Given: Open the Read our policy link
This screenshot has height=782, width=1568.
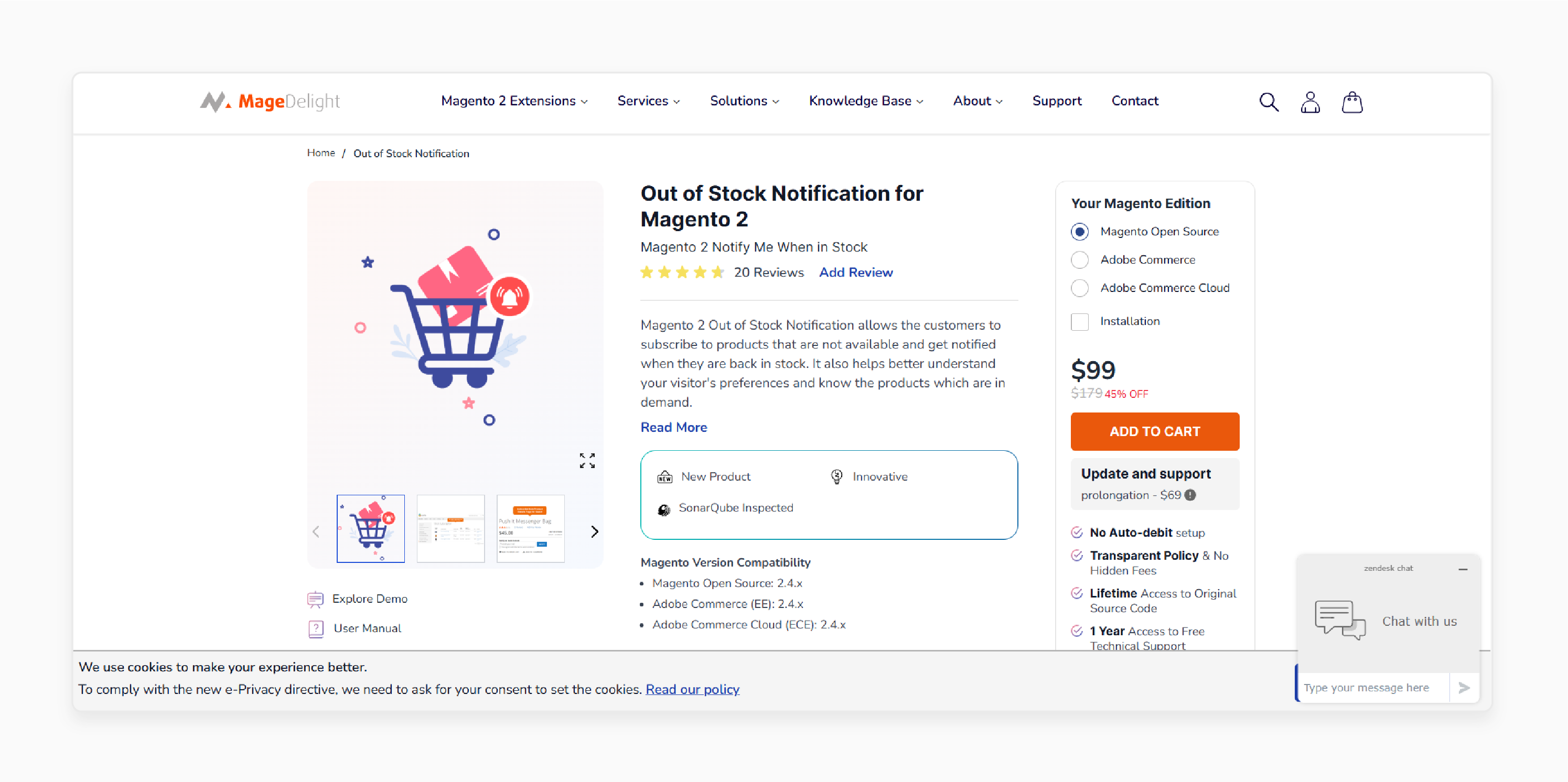Looking at the screenshot, I should tap(692, 690).
